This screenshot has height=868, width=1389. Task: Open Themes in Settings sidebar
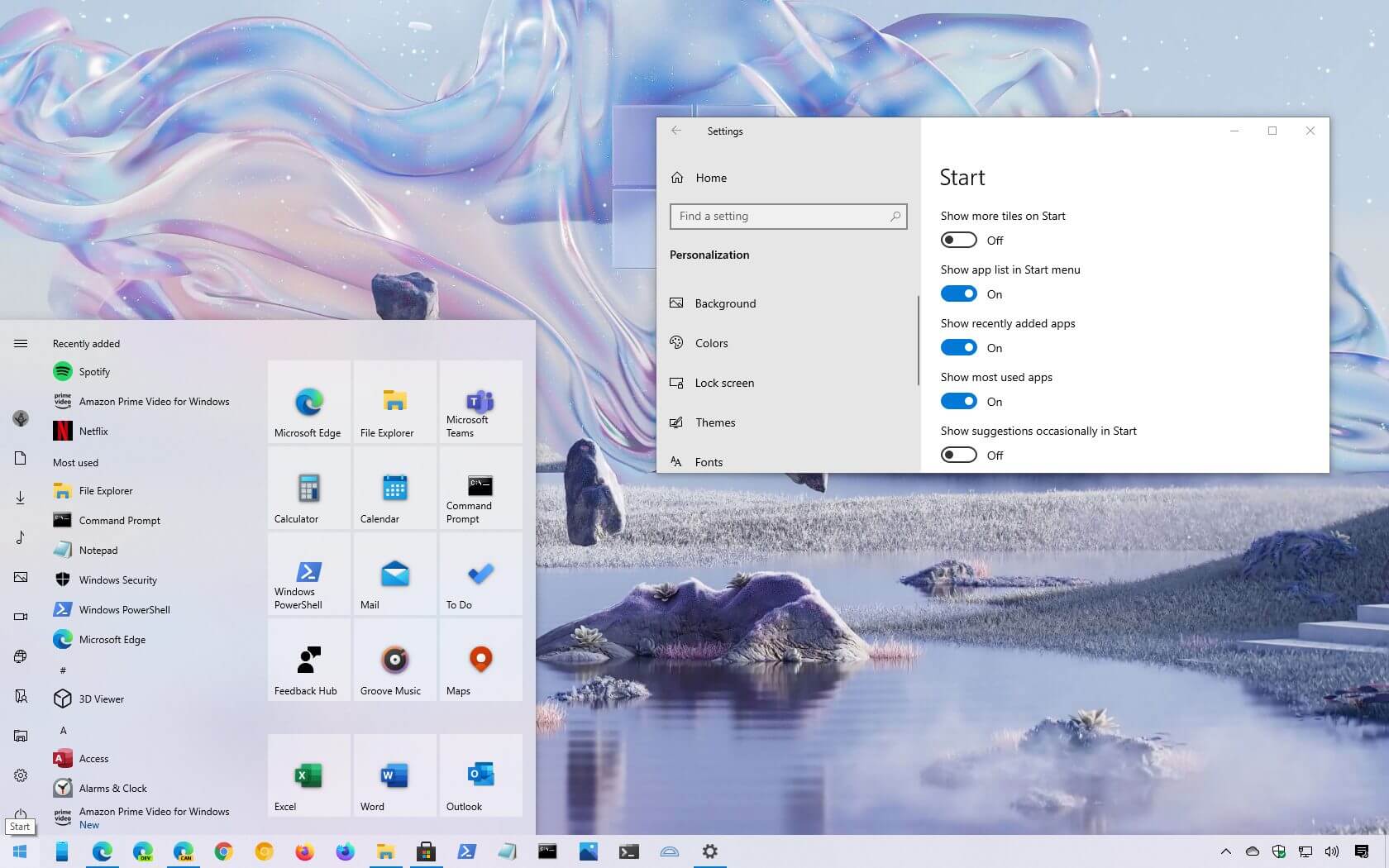coord(787,422)
